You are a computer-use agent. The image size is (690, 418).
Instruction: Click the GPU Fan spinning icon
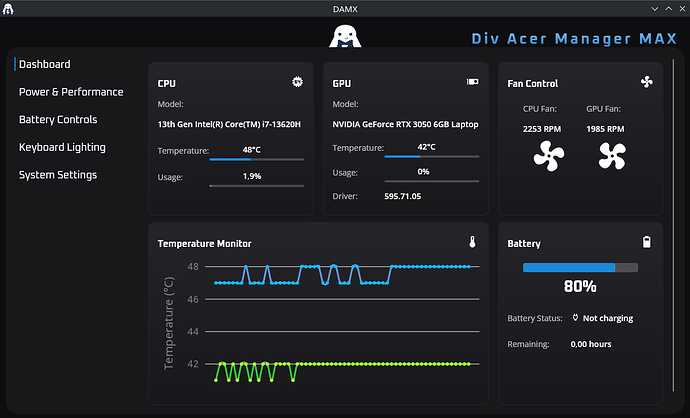tap(612, 156)
